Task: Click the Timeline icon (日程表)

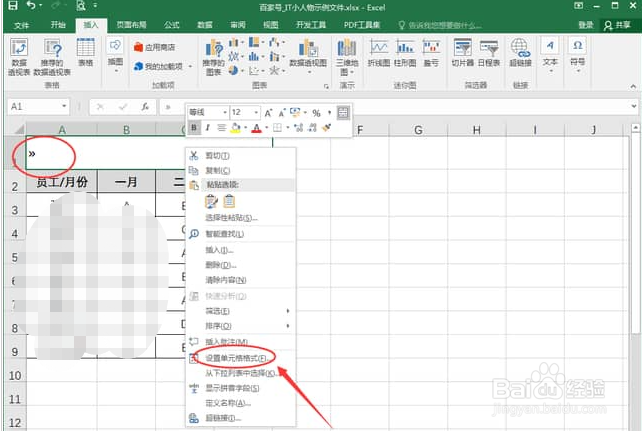Action: tap(489, 53)
